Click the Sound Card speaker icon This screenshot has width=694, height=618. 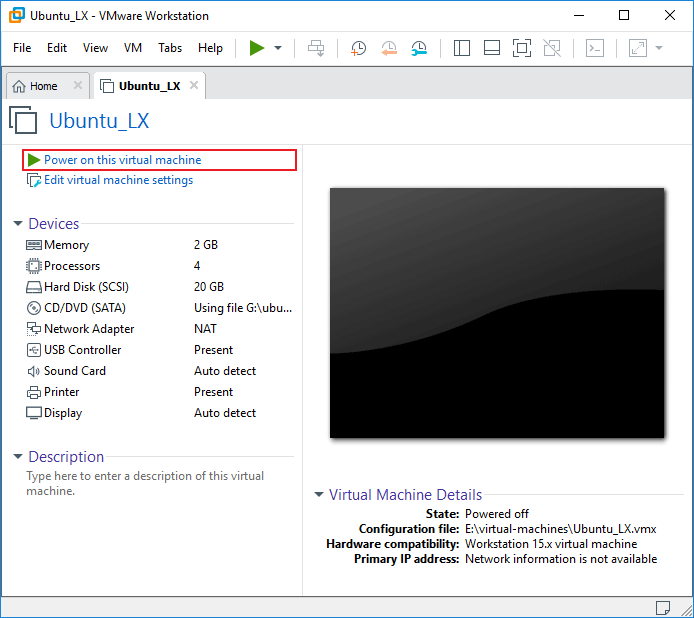(34, 371)
